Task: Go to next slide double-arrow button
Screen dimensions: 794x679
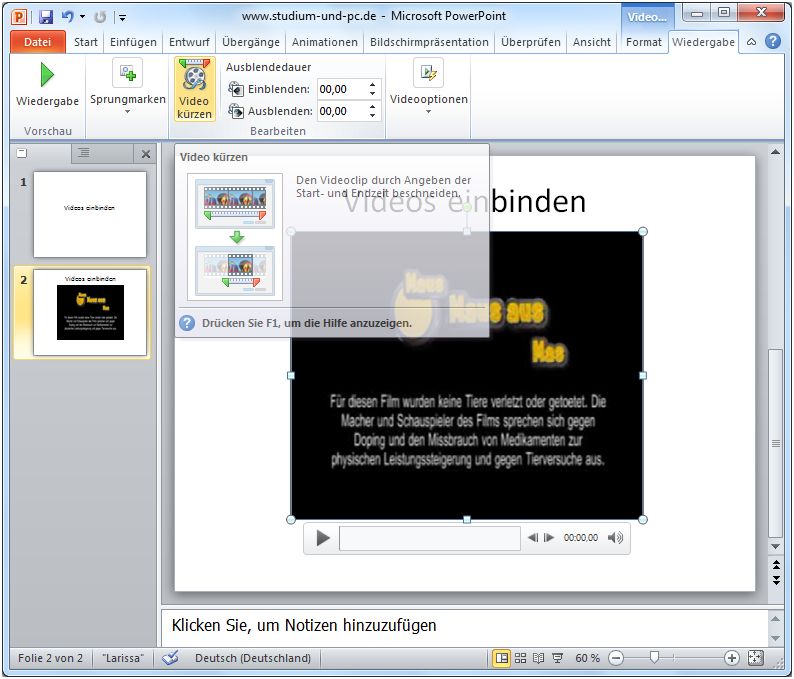Action: pos(776,580)
